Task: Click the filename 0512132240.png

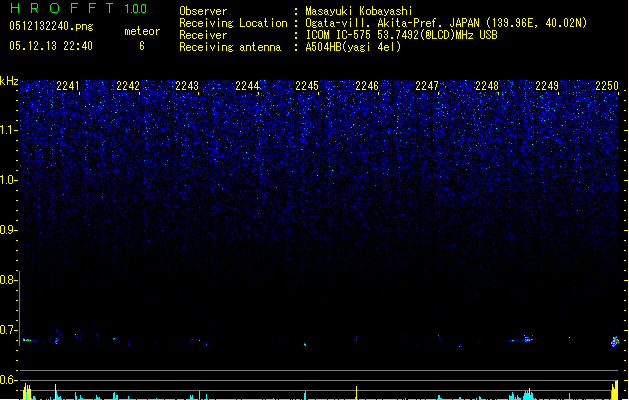Action: click(x=51, y=26)
